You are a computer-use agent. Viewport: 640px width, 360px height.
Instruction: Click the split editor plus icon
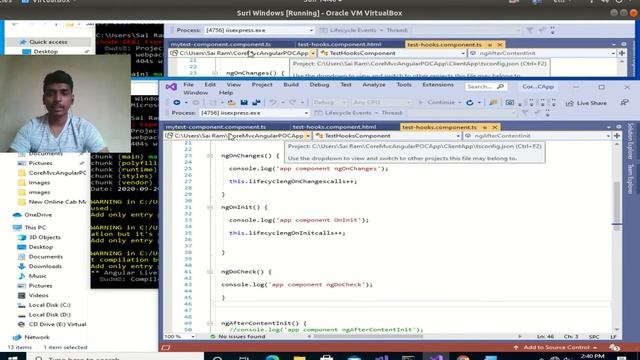pos(617,136)
